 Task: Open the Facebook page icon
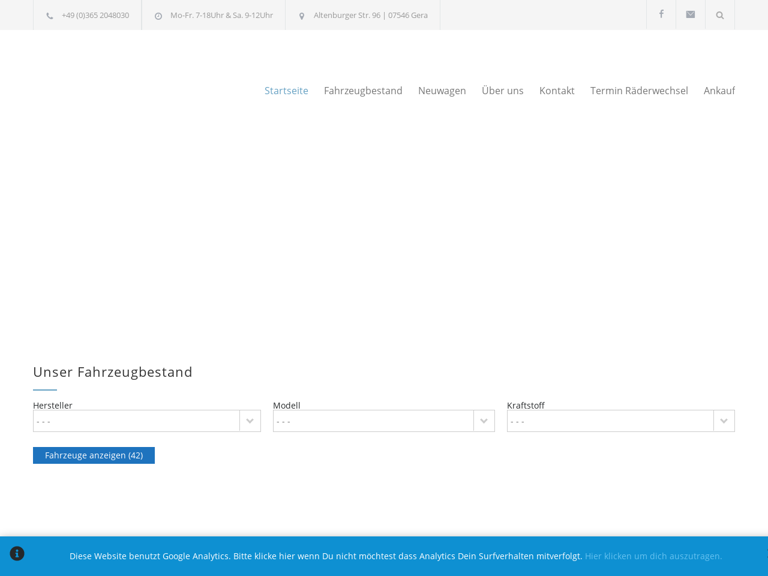pyautogui.click(x=661, y=14)
